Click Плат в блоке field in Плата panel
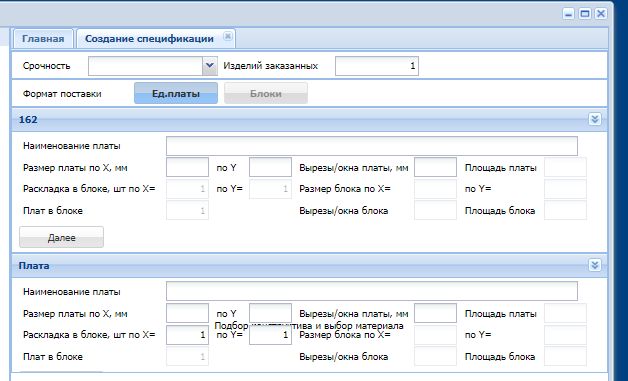 (187, 357)
